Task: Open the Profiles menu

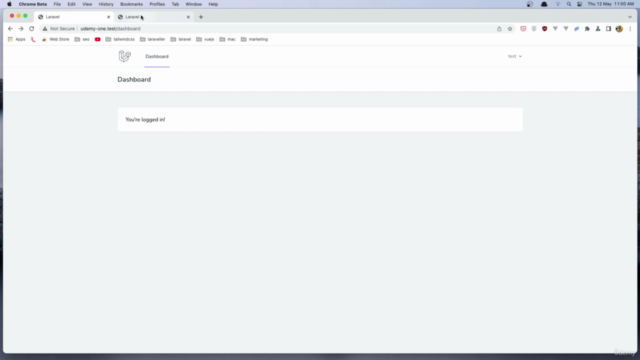Action: [157, 4]
